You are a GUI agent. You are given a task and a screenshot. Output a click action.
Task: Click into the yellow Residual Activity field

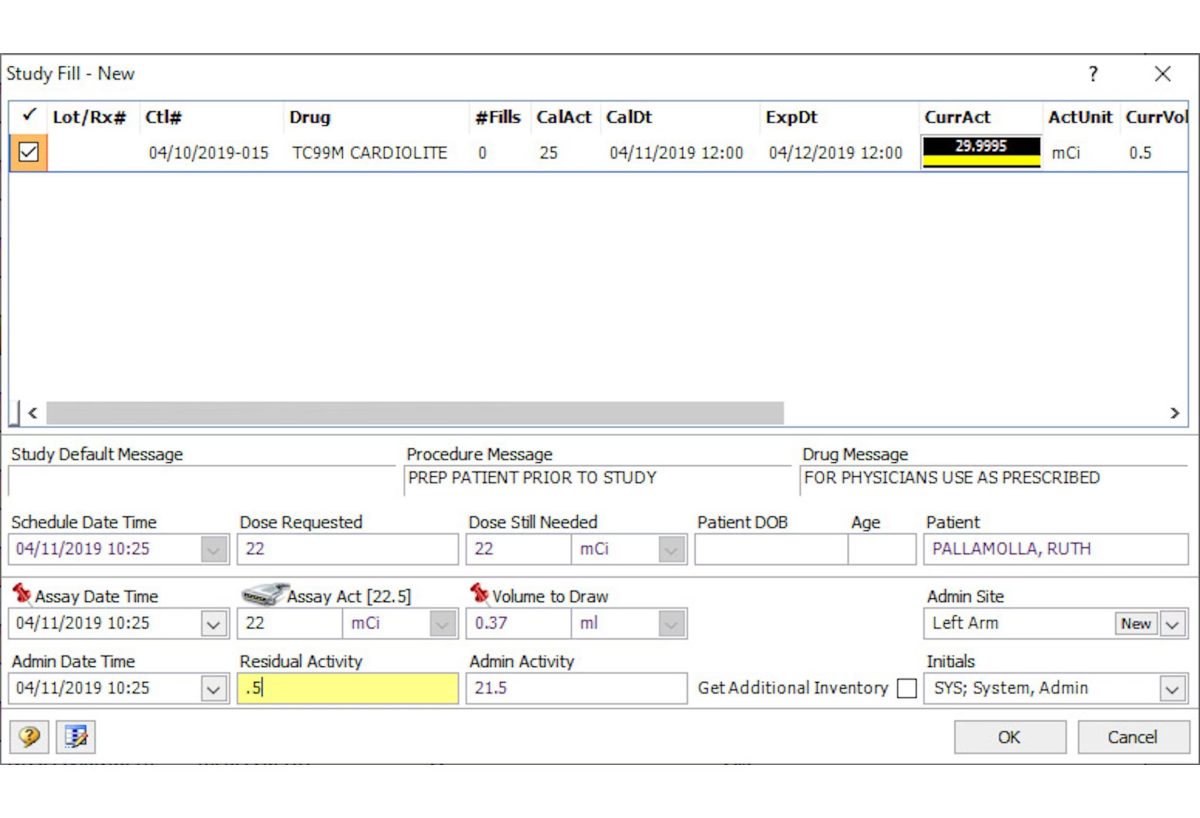[348, 688]
